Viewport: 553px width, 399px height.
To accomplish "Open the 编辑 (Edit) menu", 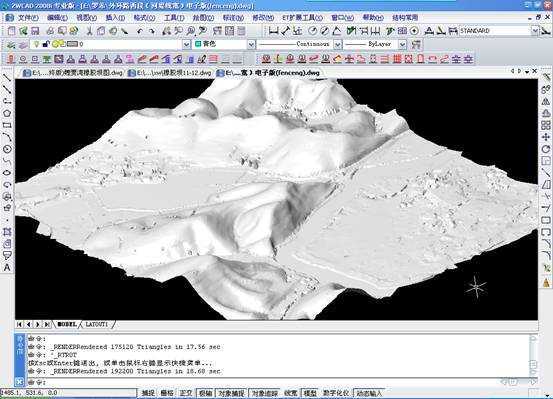I will point(57,18).
